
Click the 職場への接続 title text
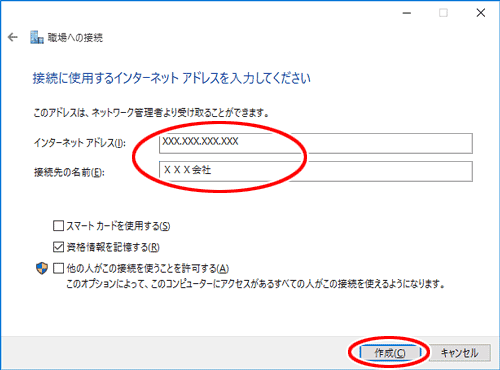[75, 38]
